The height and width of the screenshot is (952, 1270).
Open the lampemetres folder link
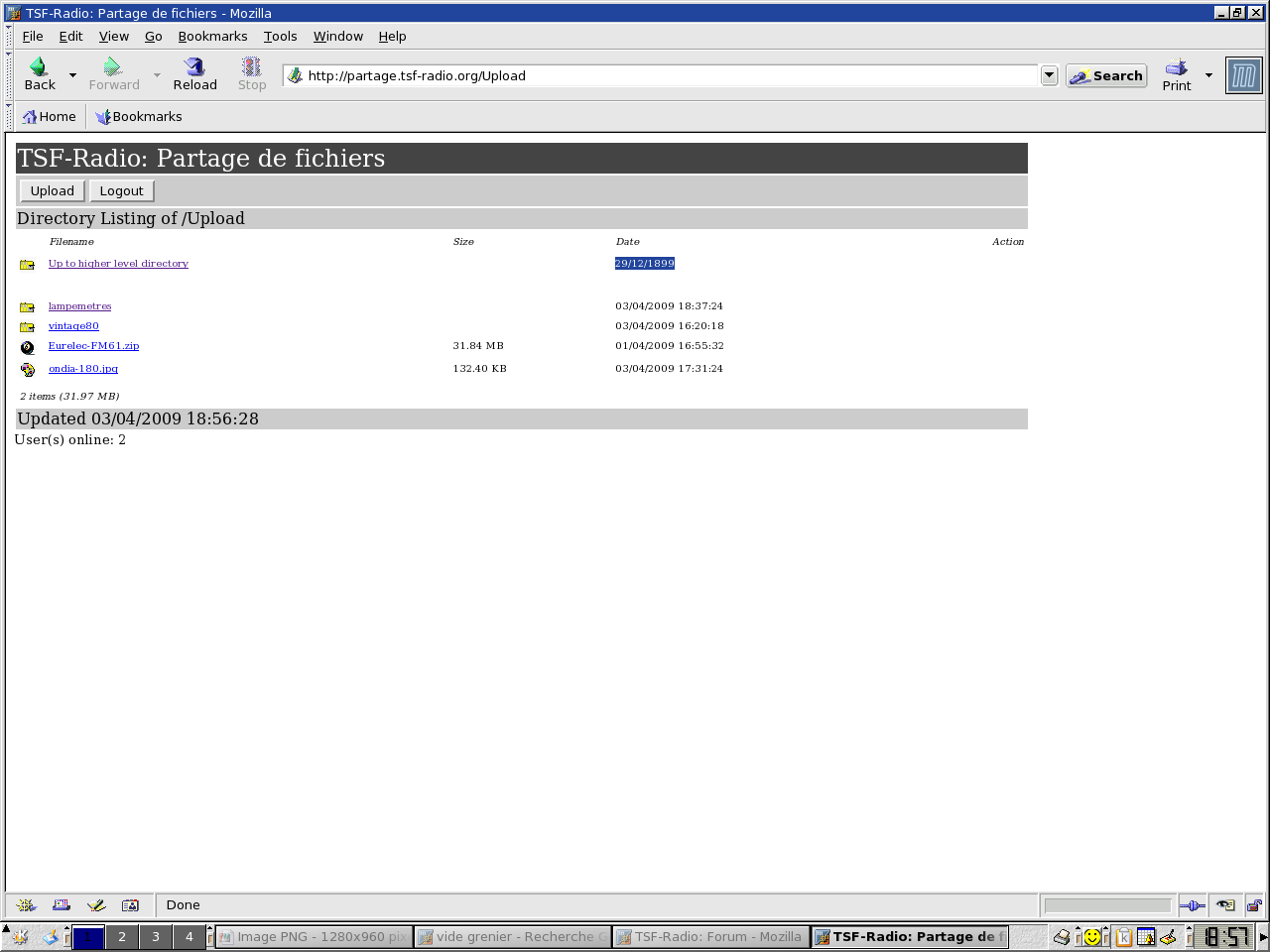click(x=79, y=306)
